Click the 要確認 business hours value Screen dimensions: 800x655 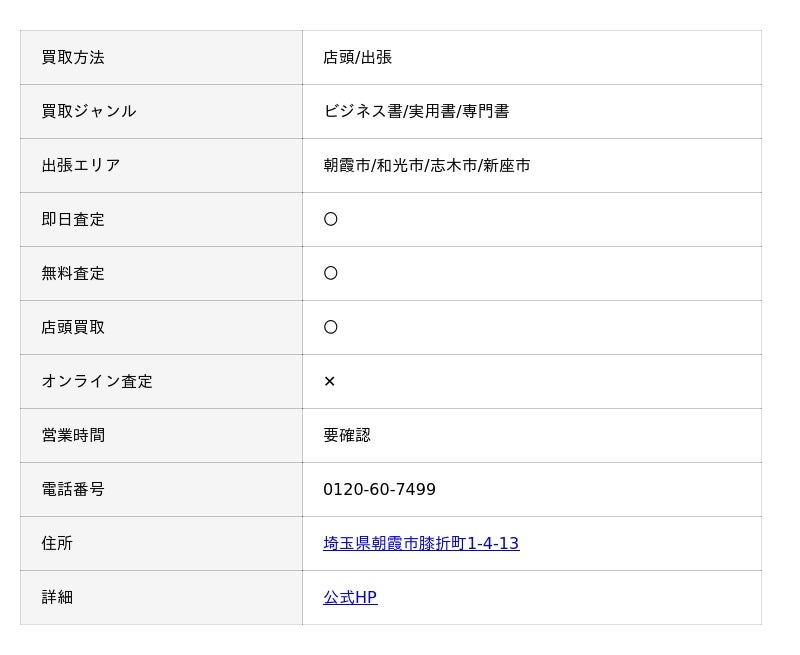point(346,435)
